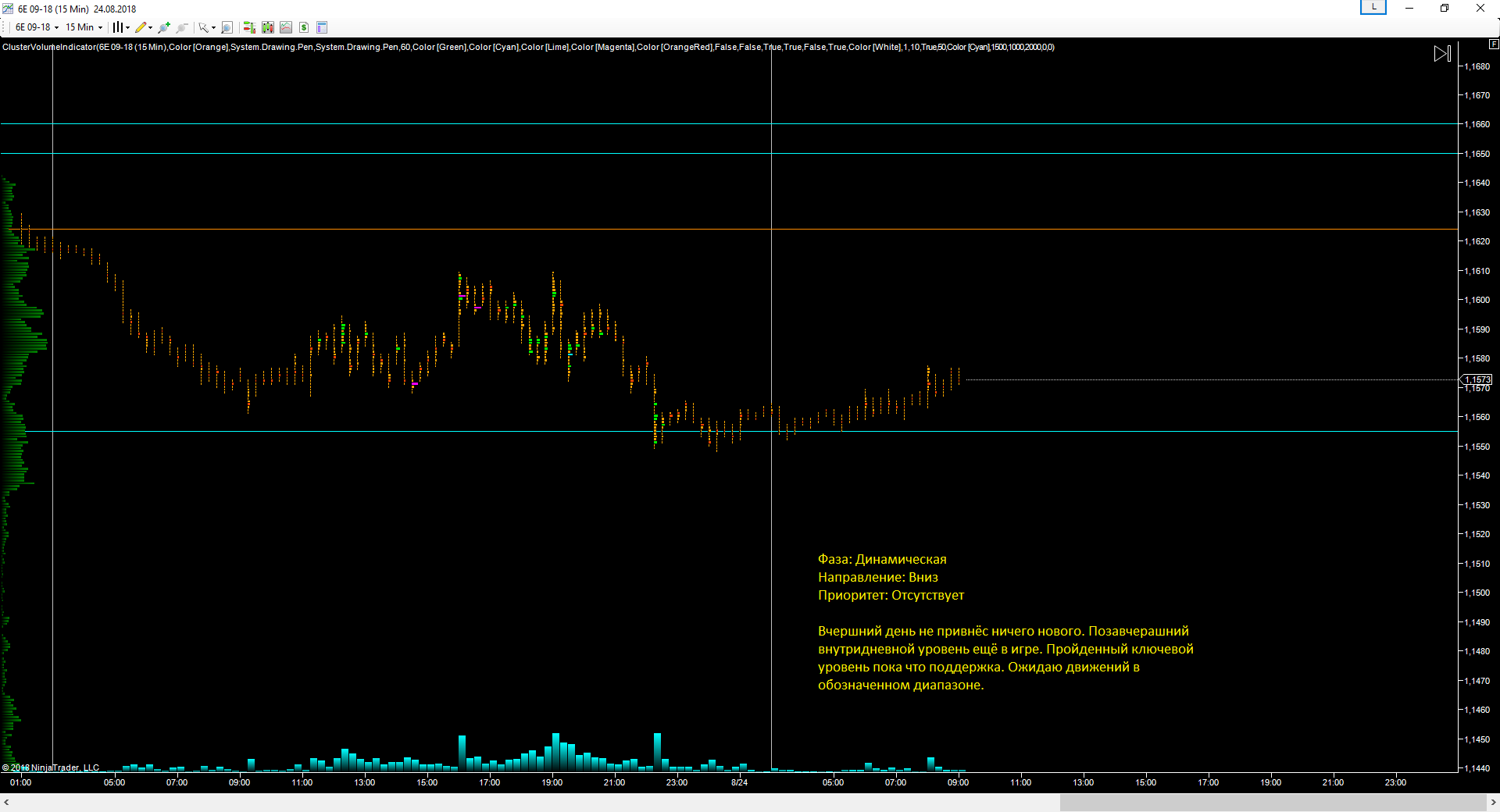Viewport: 1500px width, 812px height.
Task: Click the F button at top right corner
Action: [1494, 45]
